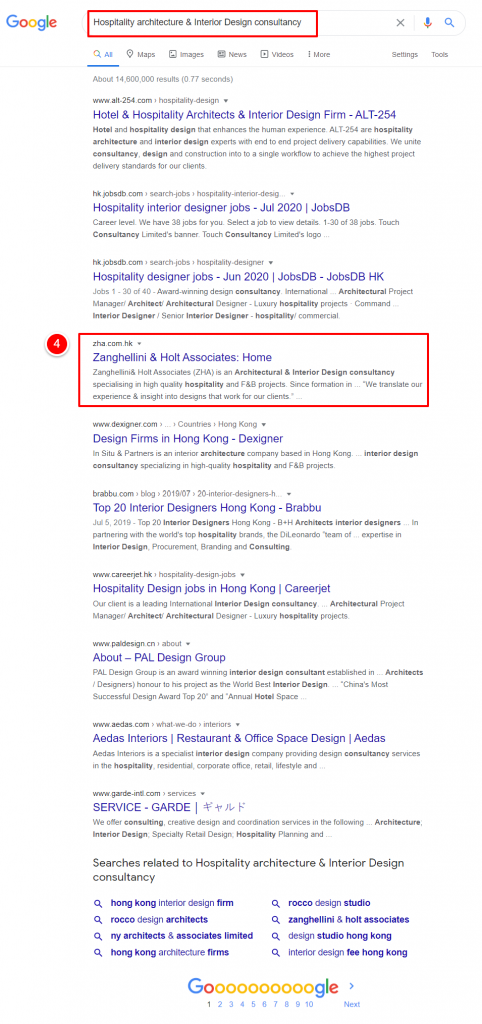This screenshot has width=482, height=1024.
Task: Switch to the Images tab
Action: coord(186,55)
